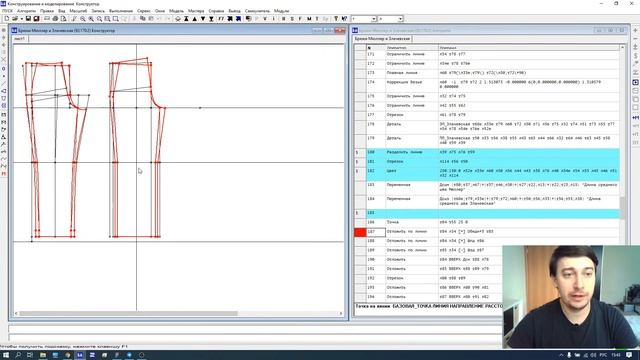
Task: Click the Open file folder toolbar icon
Action: [x=15, y=19]
